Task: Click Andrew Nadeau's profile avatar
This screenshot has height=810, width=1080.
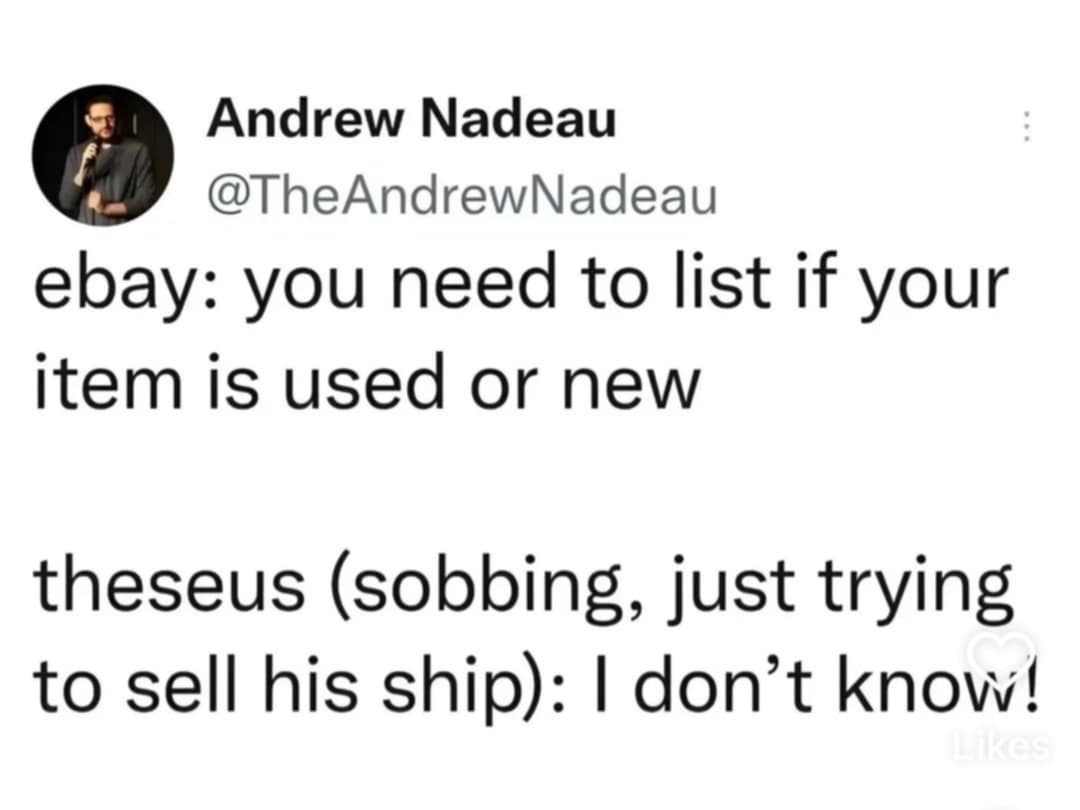Action: pyautogui.click(x=102, y=154)
